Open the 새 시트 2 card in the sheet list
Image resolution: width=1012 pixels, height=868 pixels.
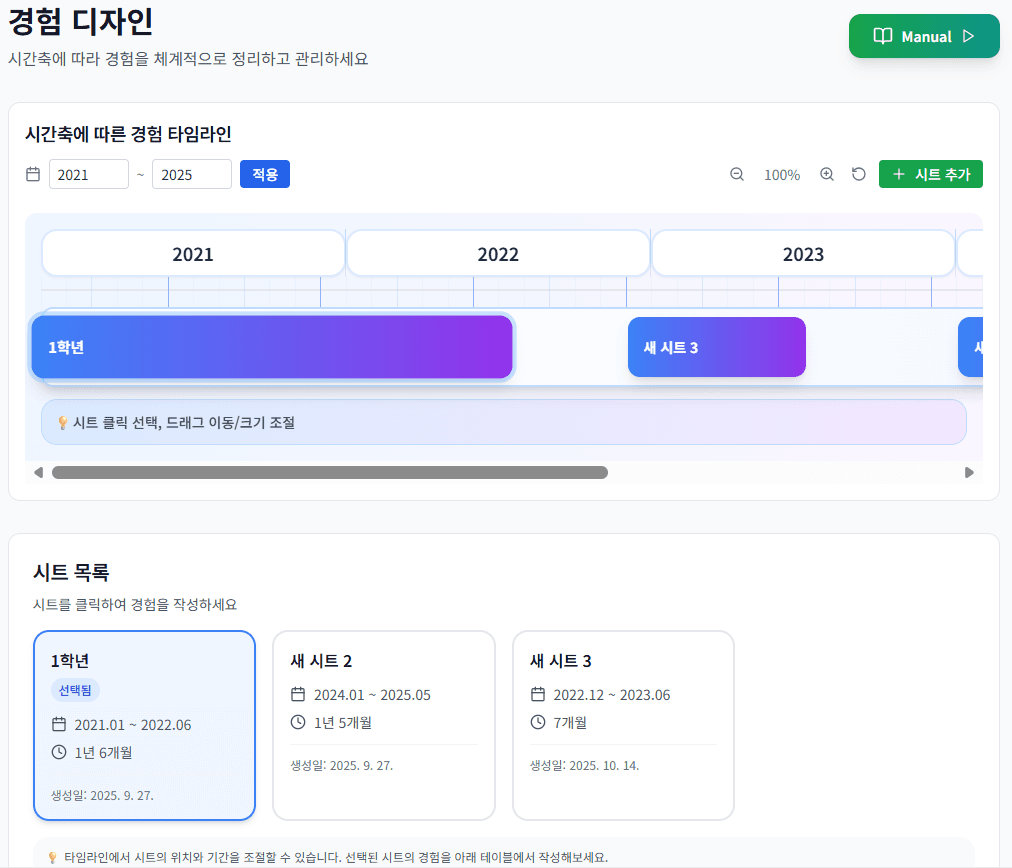point(383,724)
